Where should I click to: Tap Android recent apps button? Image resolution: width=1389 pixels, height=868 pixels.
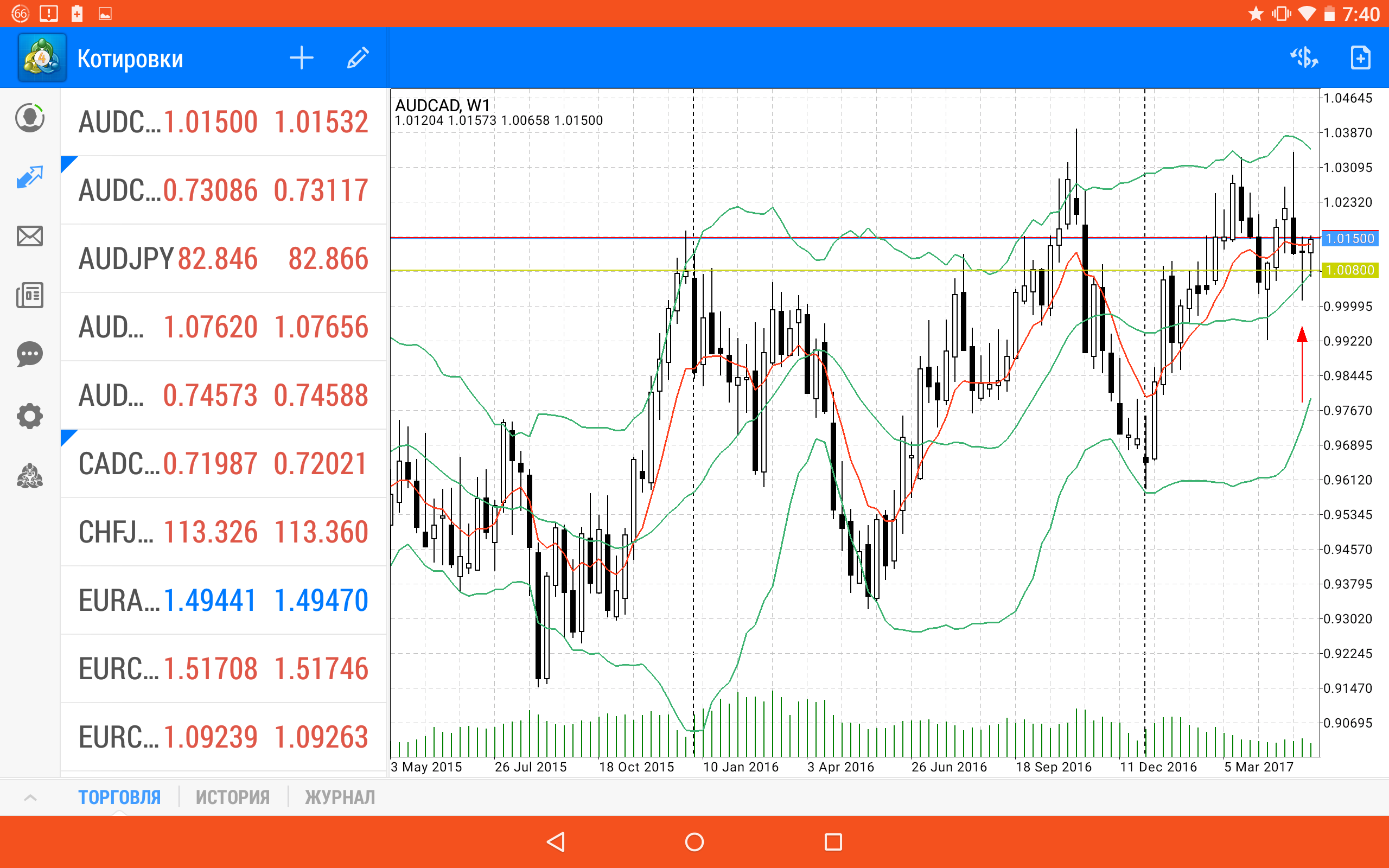click(833, 841)
